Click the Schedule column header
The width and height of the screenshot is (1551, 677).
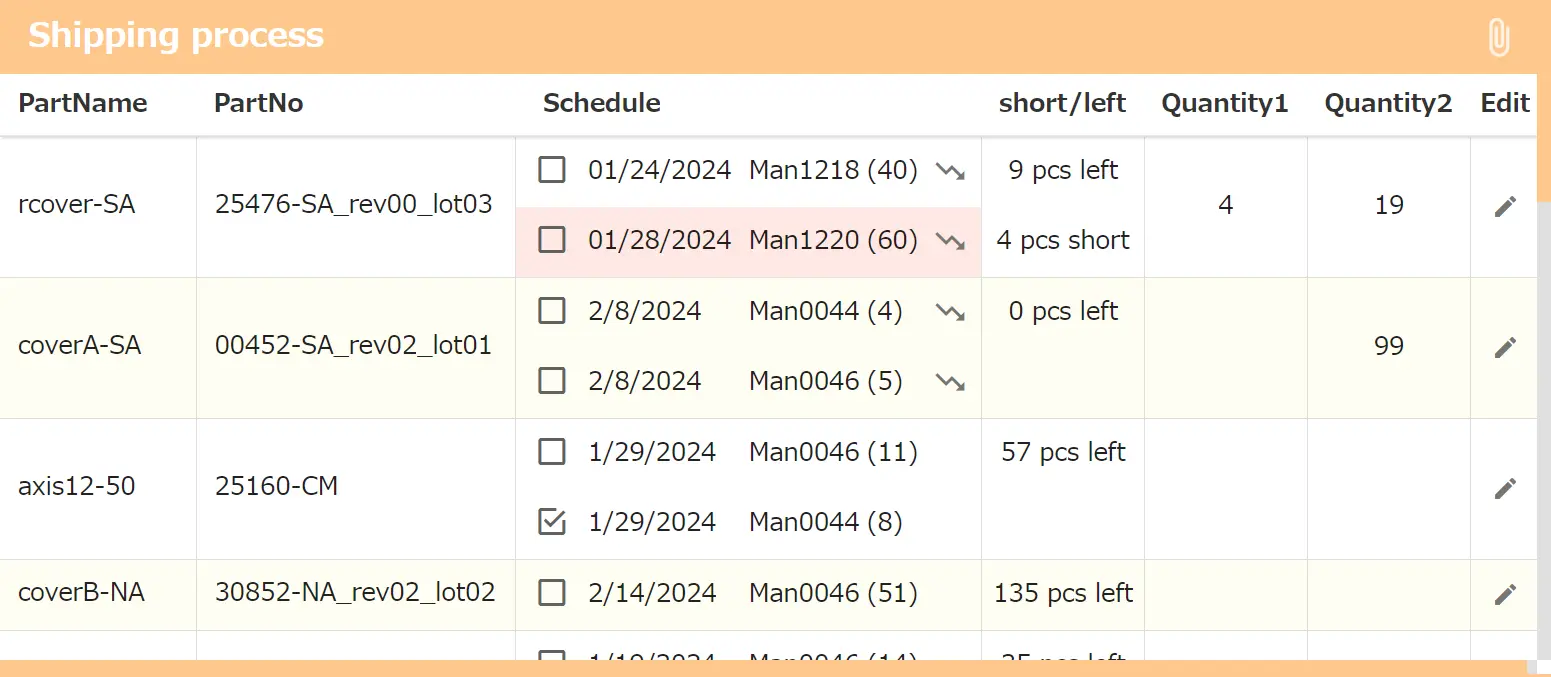[x=601, y=103]
